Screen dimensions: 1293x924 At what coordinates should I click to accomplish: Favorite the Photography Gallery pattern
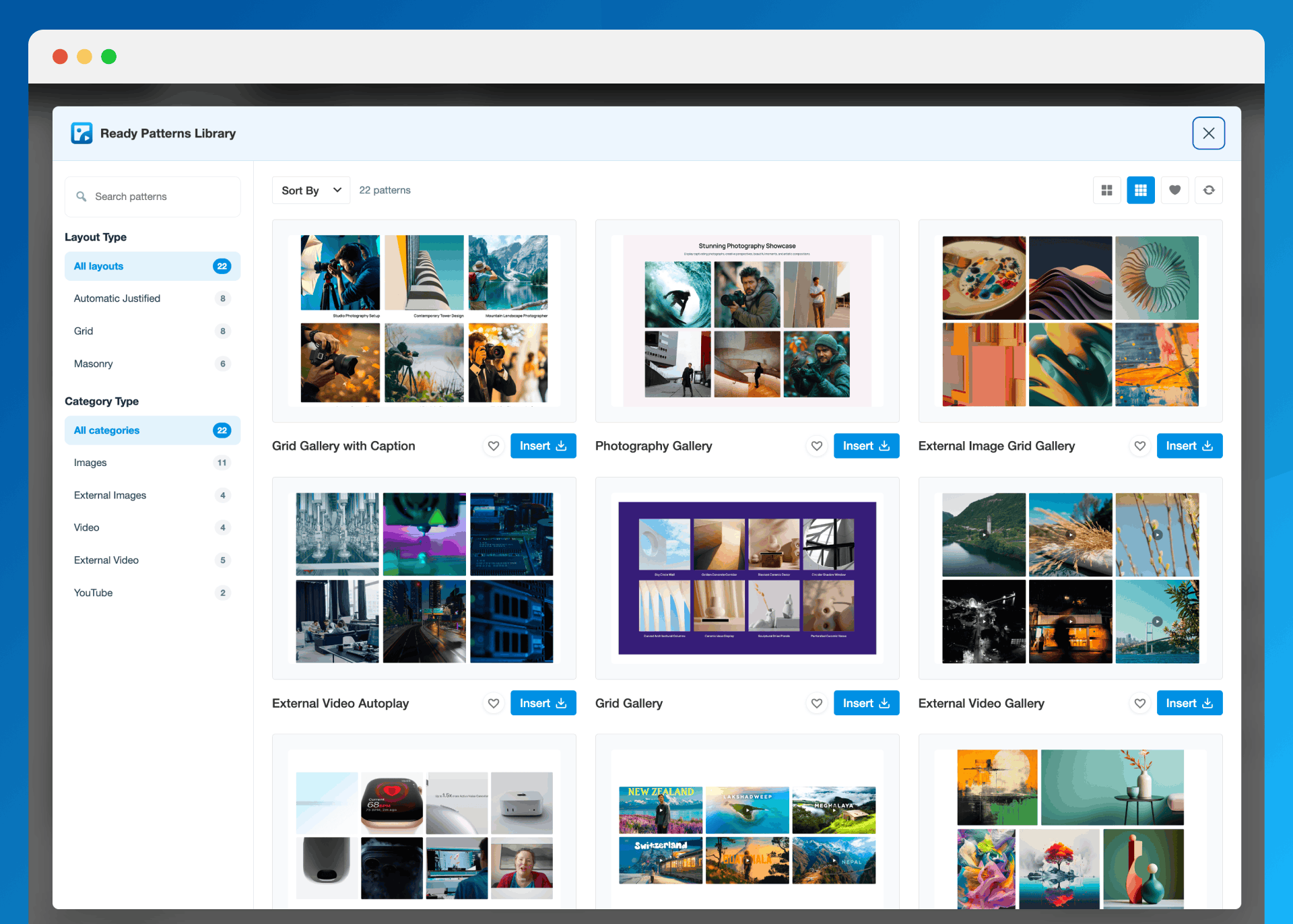click(x=817, y=446)
